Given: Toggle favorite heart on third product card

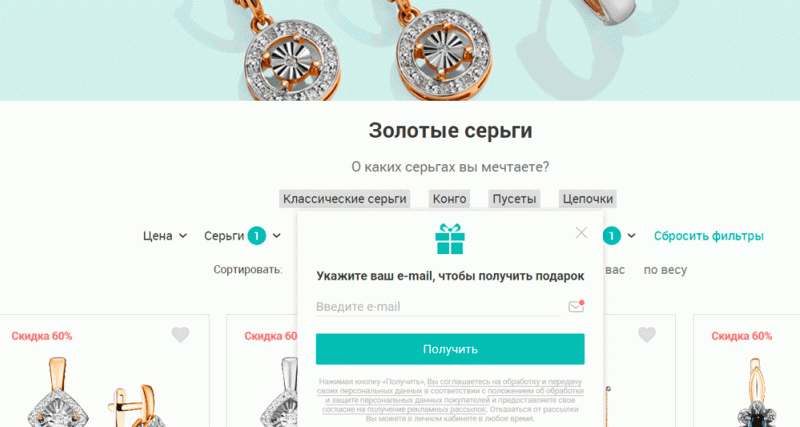Looking at the screenshot, I should 646,335.
